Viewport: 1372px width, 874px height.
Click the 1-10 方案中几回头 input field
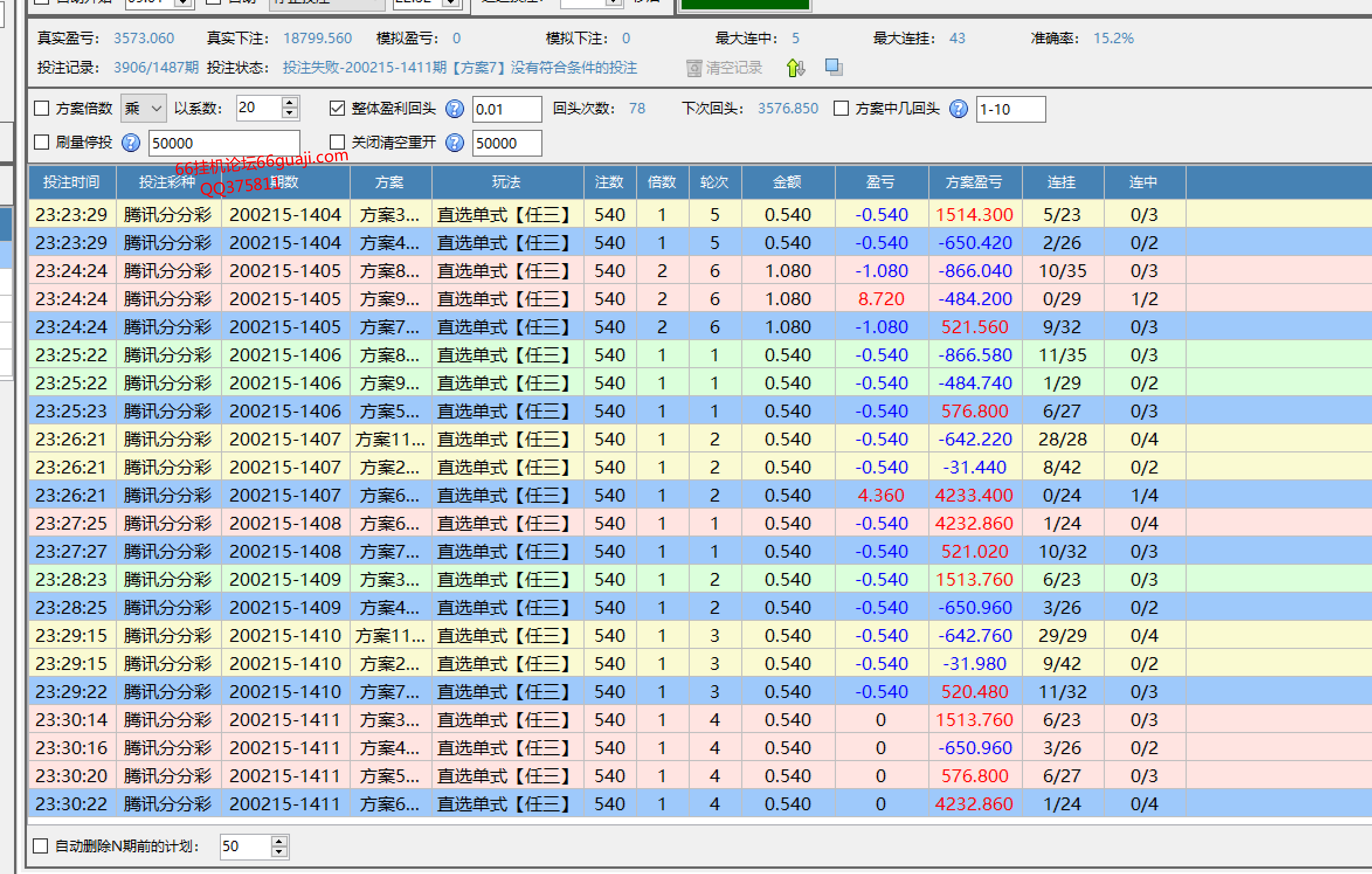[x=1011, y=109]
